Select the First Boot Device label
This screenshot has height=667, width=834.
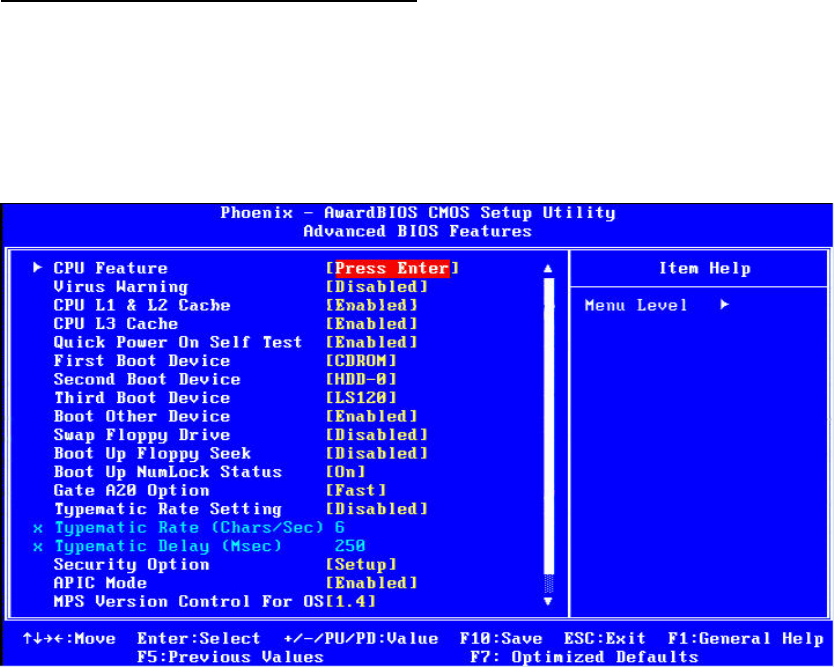142,361
